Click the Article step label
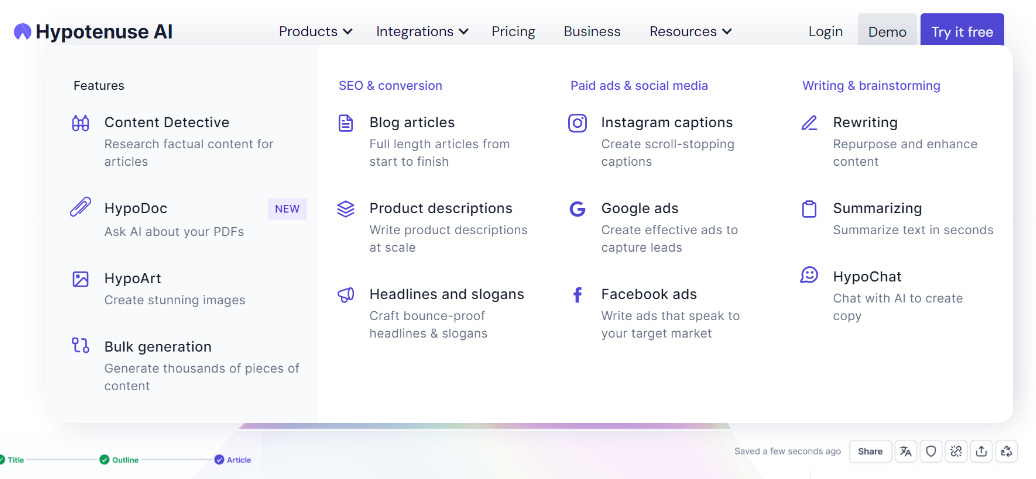Image resolution: width=1036 pixels, height=479 pixels. point(239,460)
